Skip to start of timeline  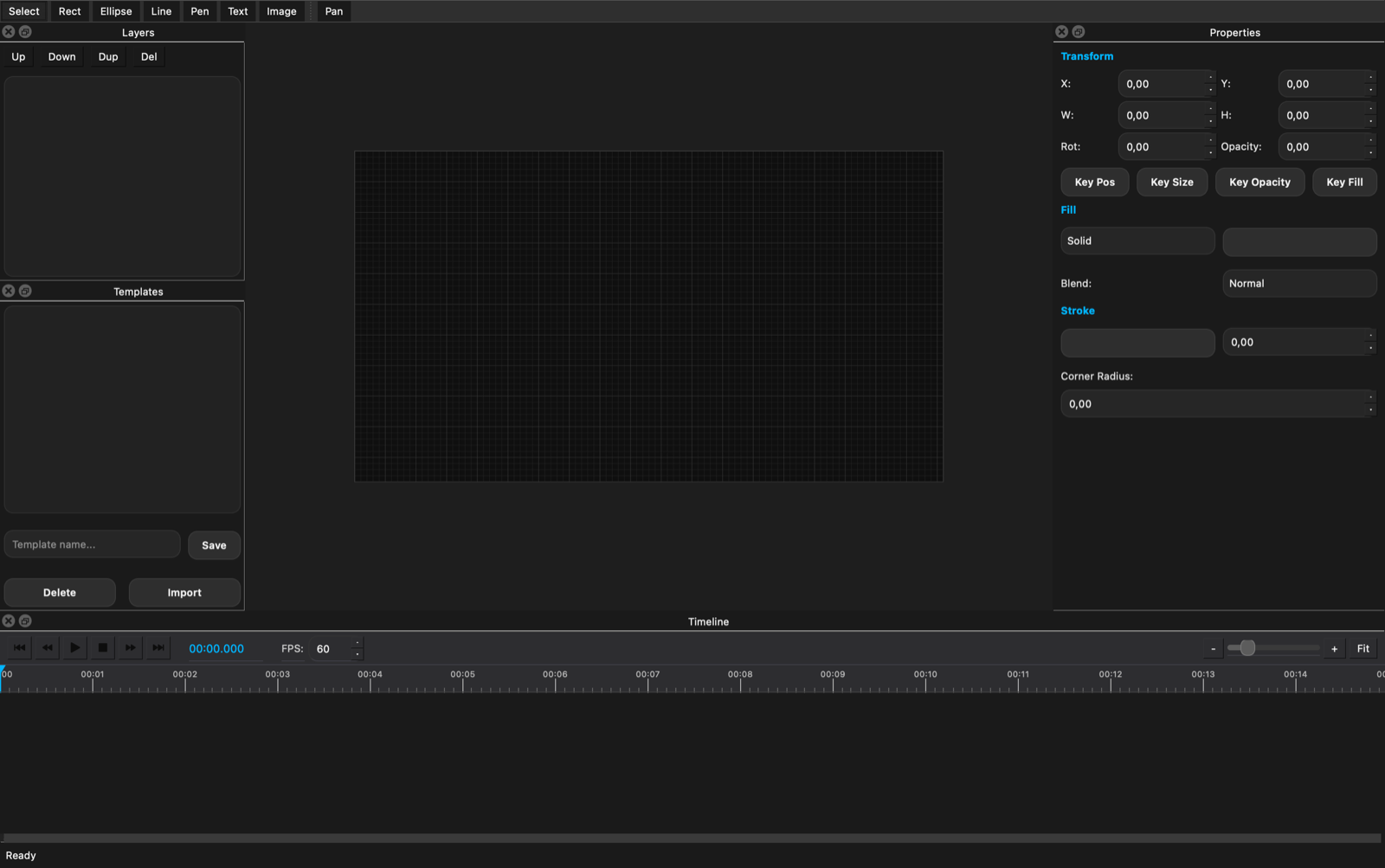19,647
